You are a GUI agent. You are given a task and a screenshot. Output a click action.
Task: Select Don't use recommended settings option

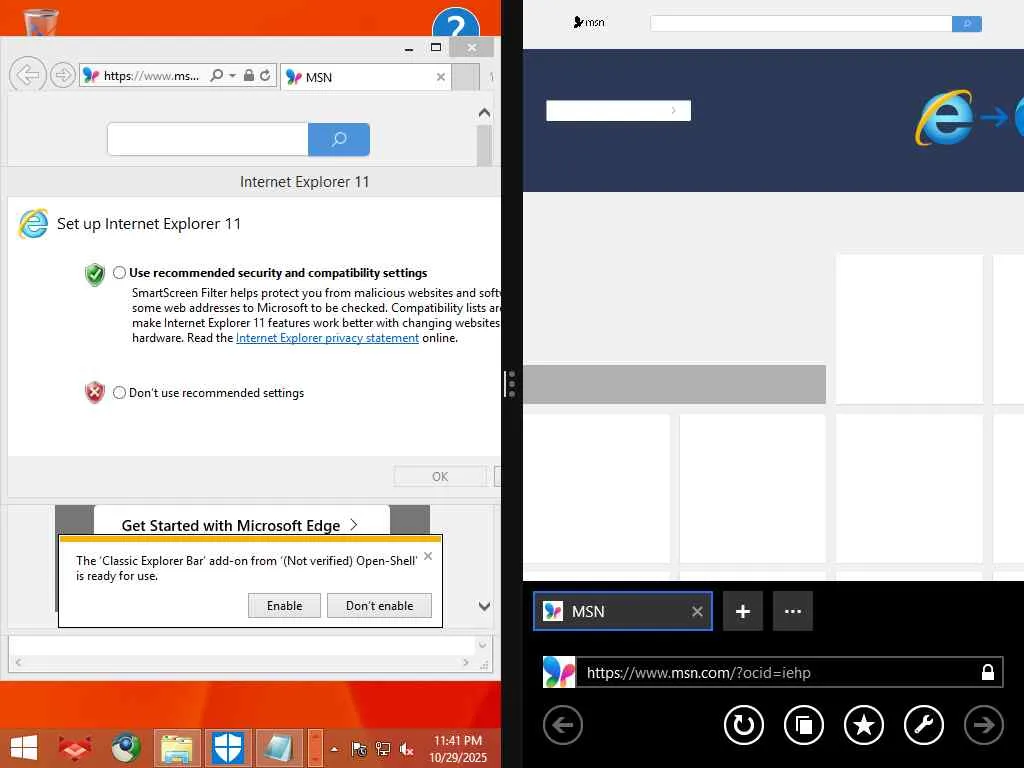(119, 392)
